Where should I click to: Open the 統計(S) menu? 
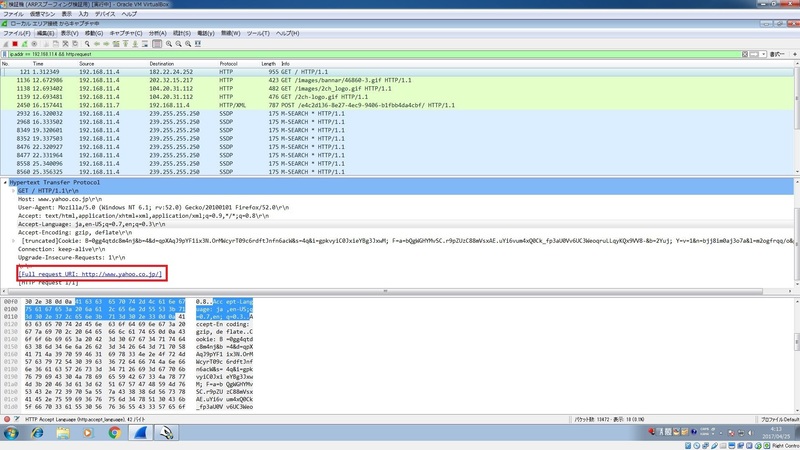(182, 33)
